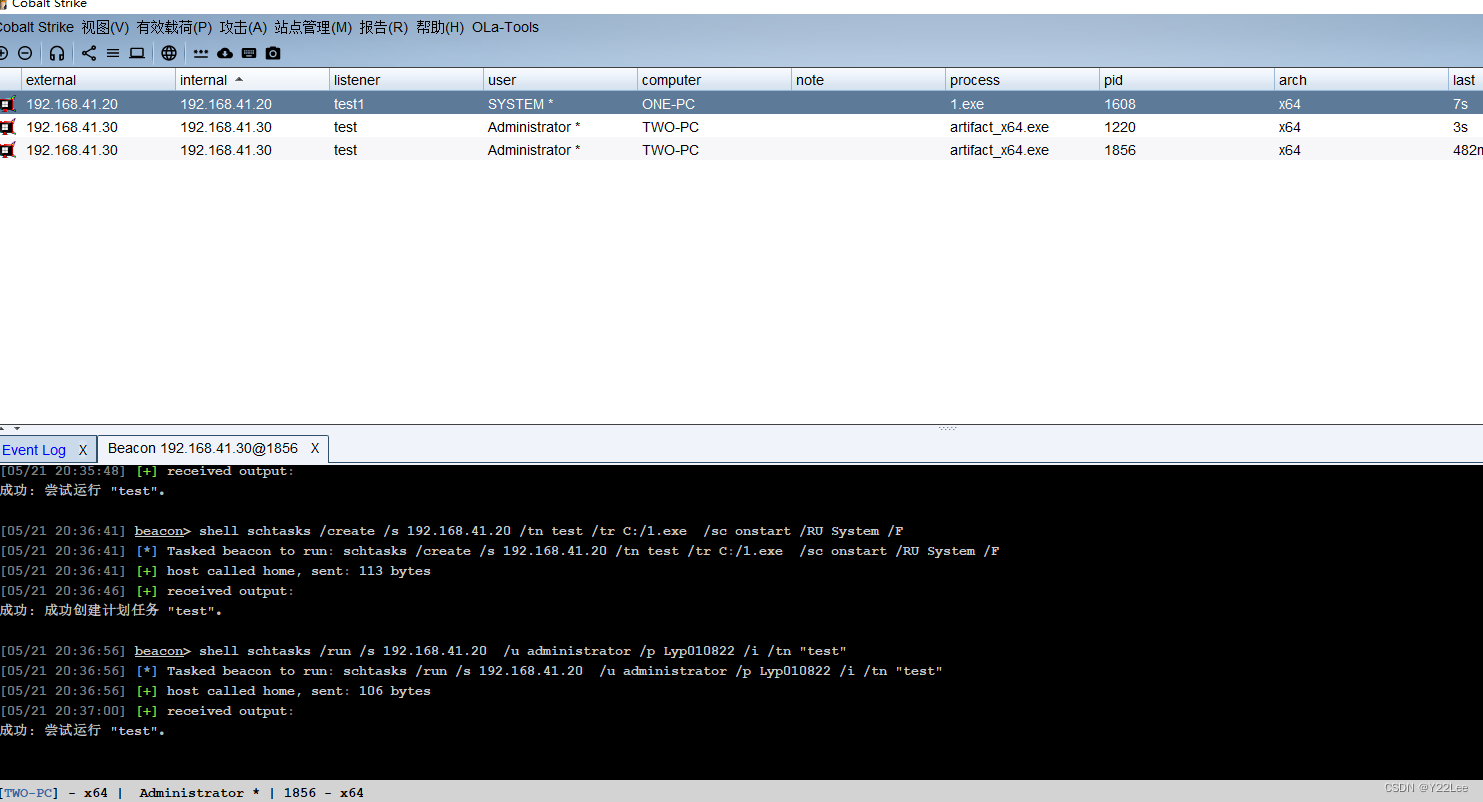Click "host called home, sent: 113 bytes"
This screenshot has height=802, width=1483.
tap(298, 571)
